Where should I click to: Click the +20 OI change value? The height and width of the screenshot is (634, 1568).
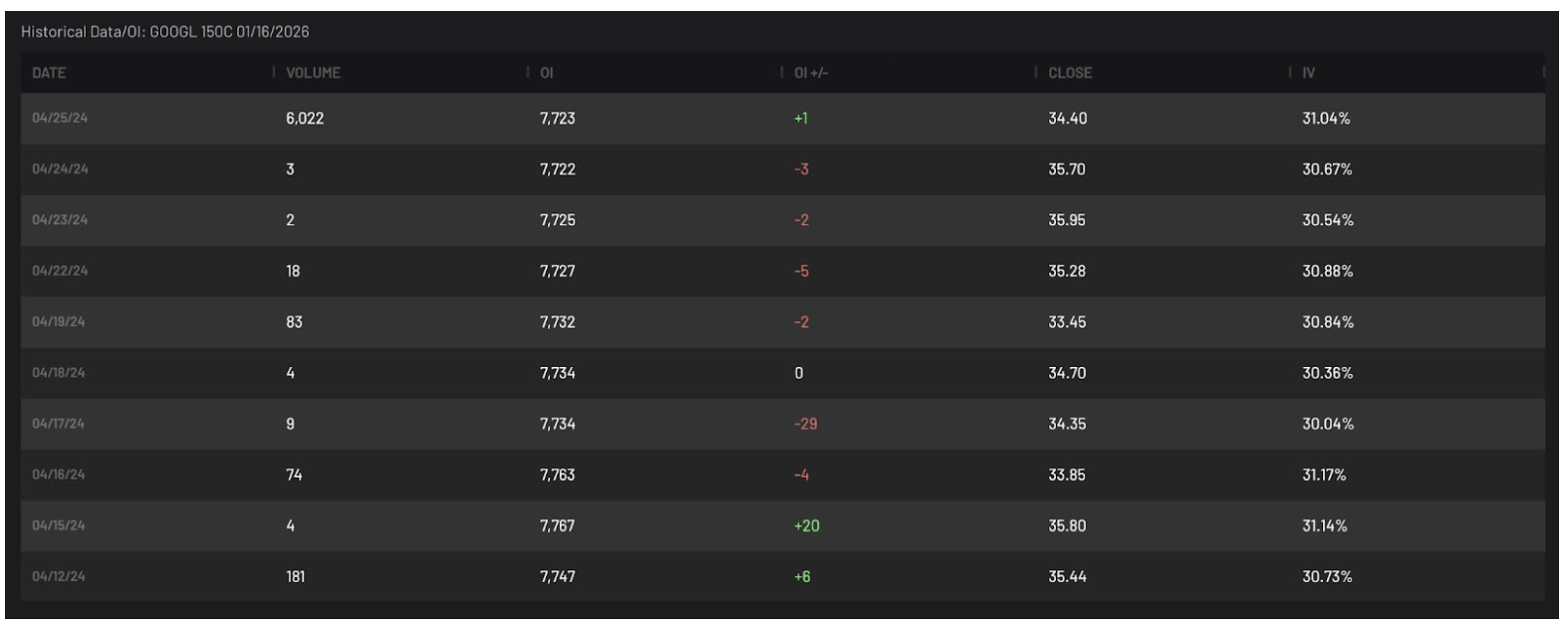(x=806, y=525)
